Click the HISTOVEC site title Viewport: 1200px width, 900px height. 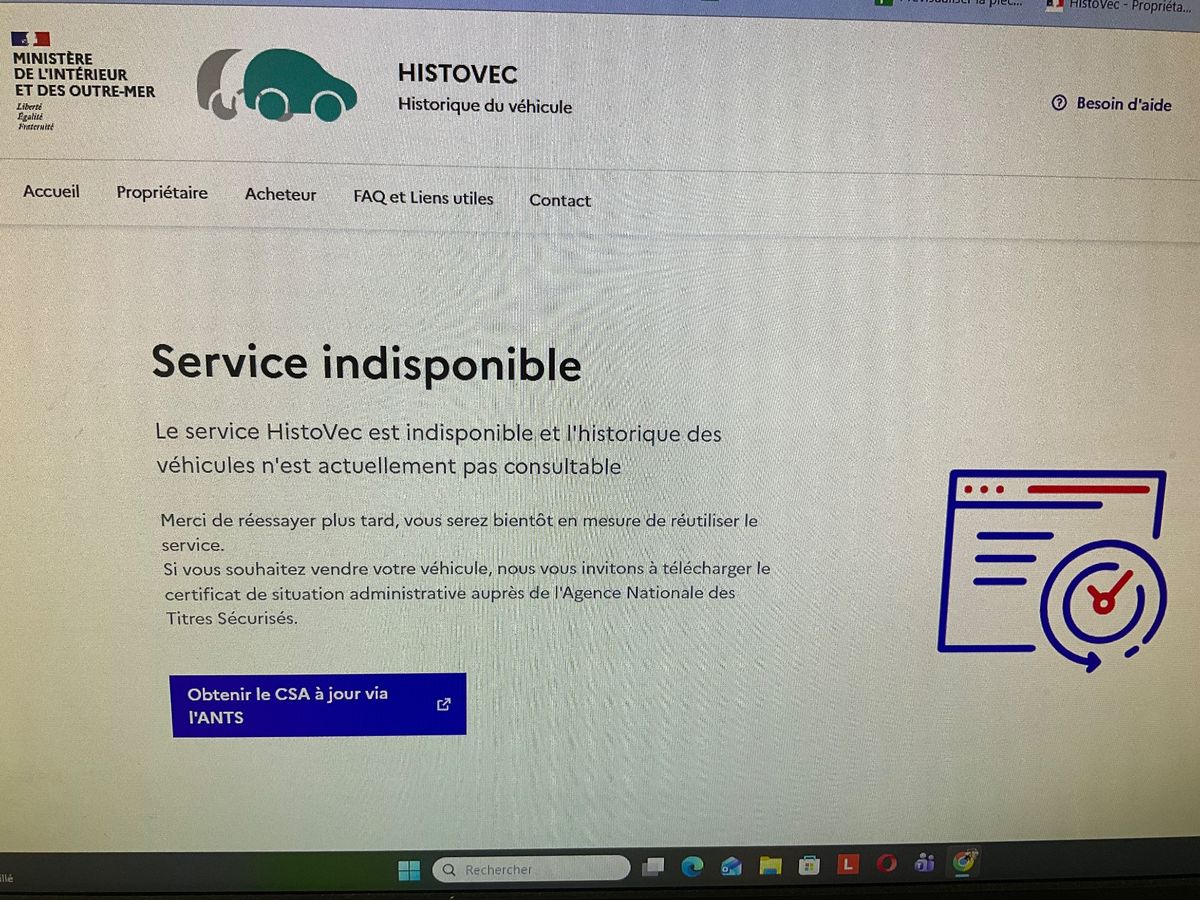[x=457, y=73]
